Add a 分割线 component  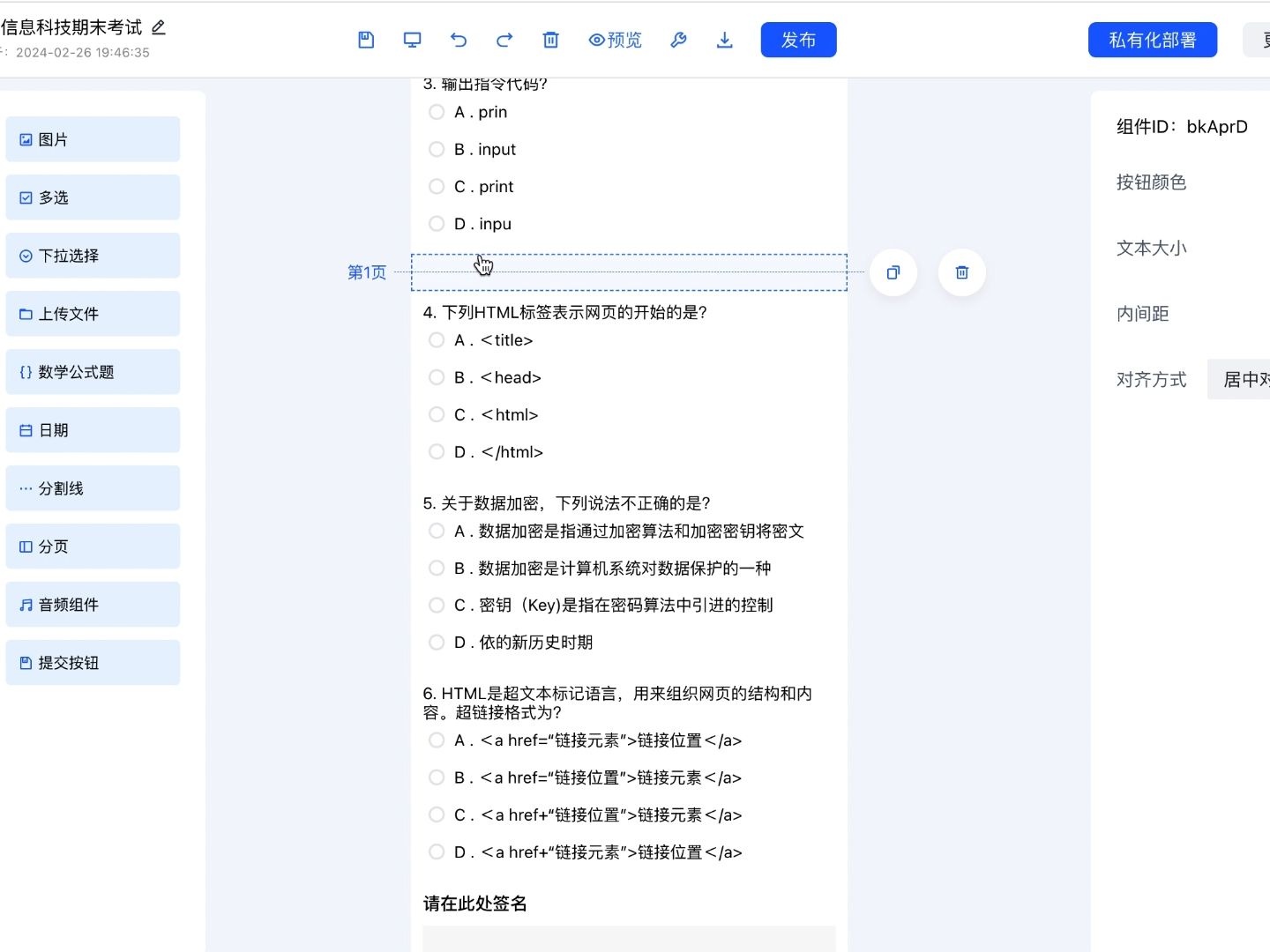pos(93,488)
